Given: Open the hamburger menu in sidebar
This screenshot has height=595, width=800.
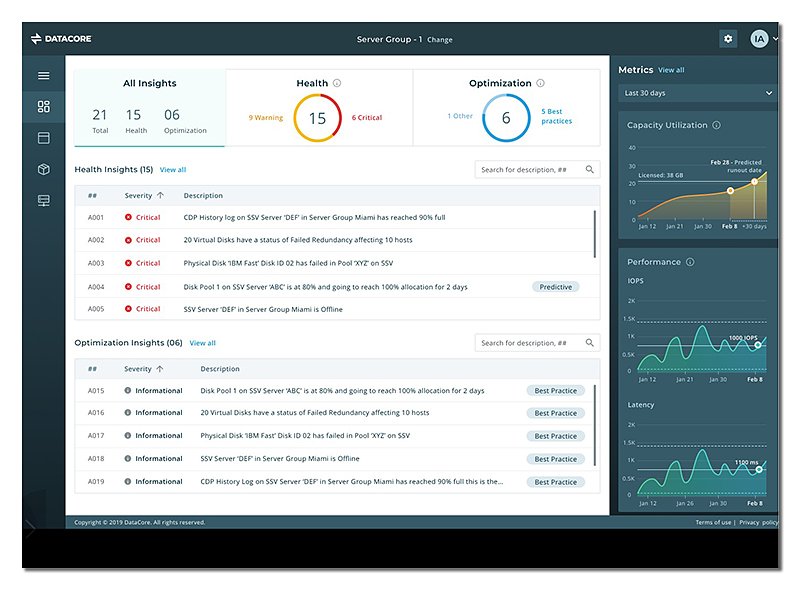Looking at the screenshot, I should tap(43, 75).
